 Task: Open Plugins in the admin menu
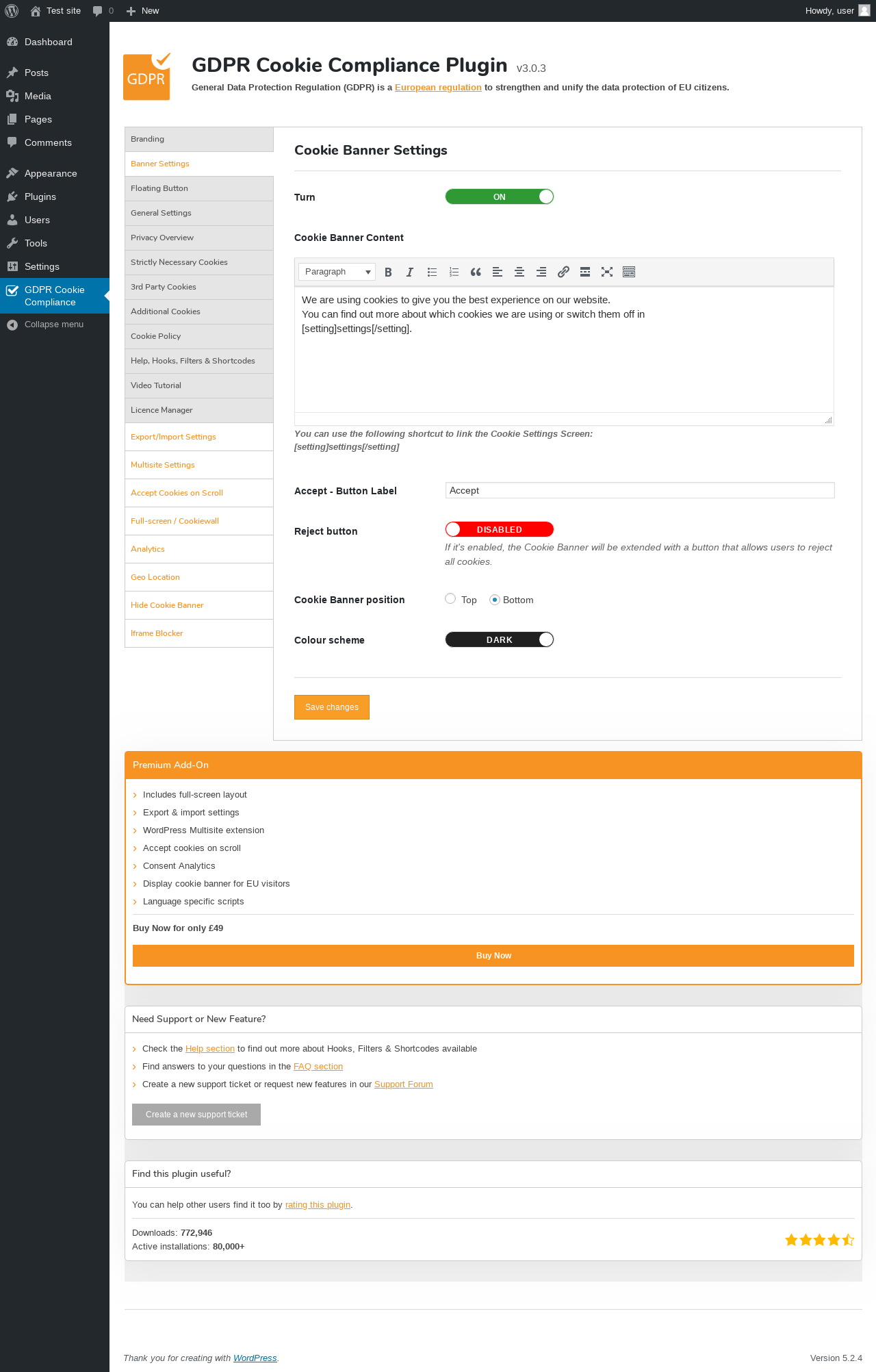coord(55,196)
